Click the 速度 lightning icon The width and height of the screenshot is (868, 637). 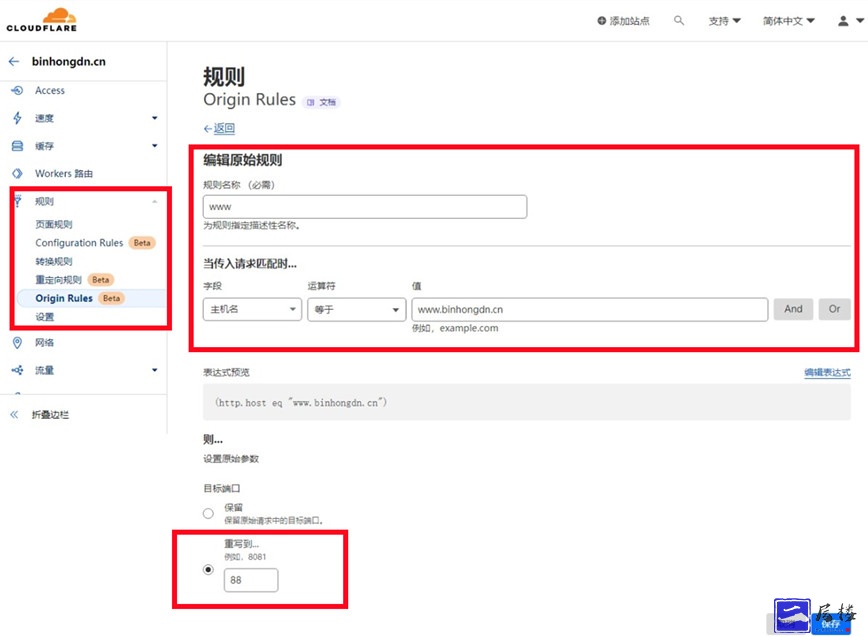click(x=17, y=118)
